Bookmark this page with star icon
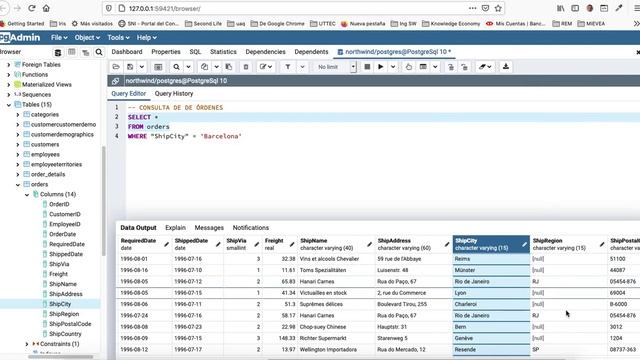The width and height of the screenshot is (640, 360). coord(498,8)
